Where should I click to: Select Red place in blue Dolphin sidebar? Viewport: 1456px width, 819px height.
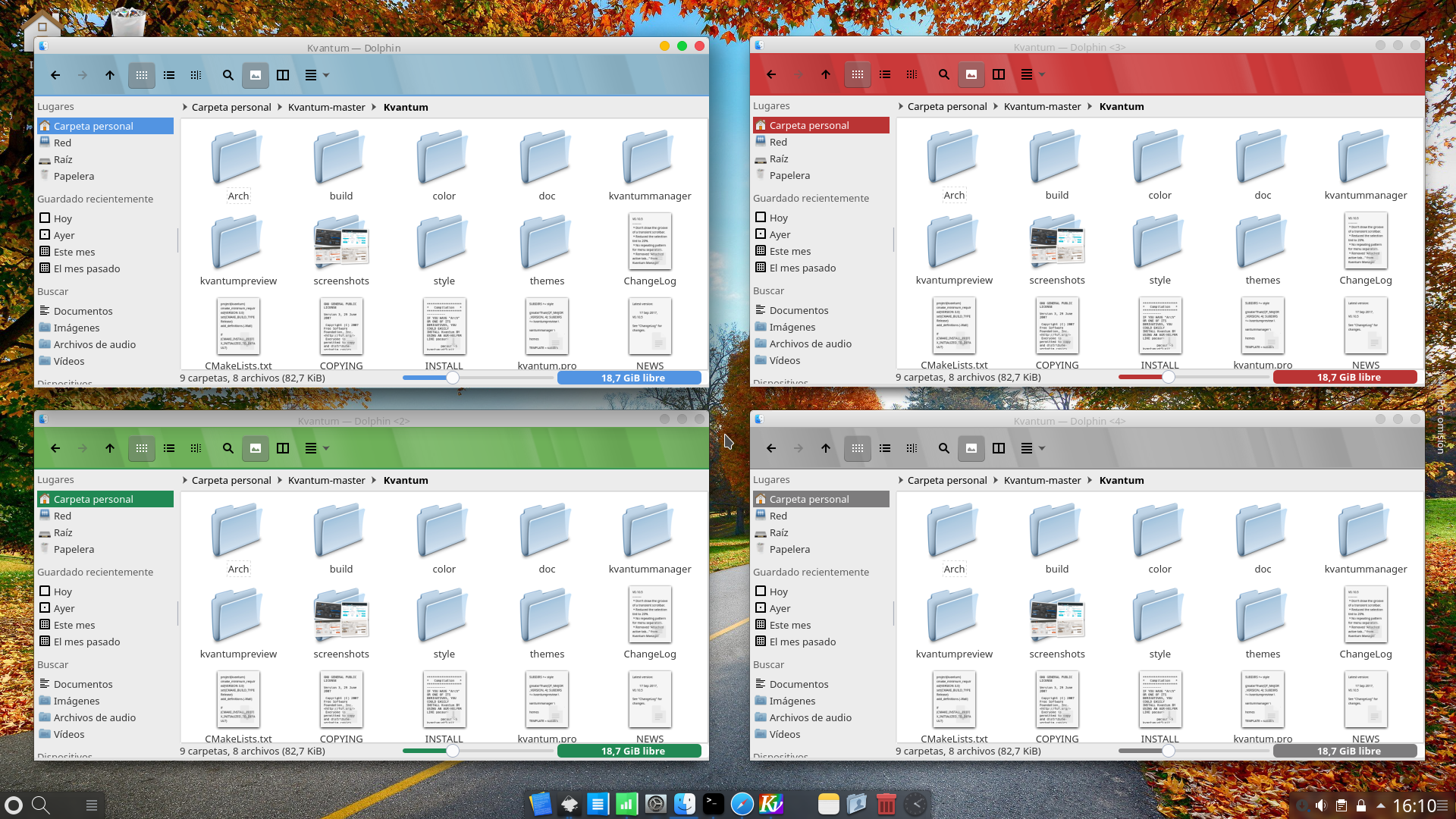click(105, 143)
